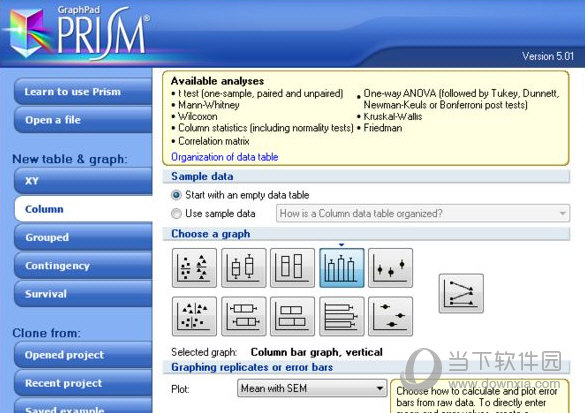585x413 pixels.
Task: Choose the vertical box-and-whiskers graph icon
Action: (x=243, y=268)
